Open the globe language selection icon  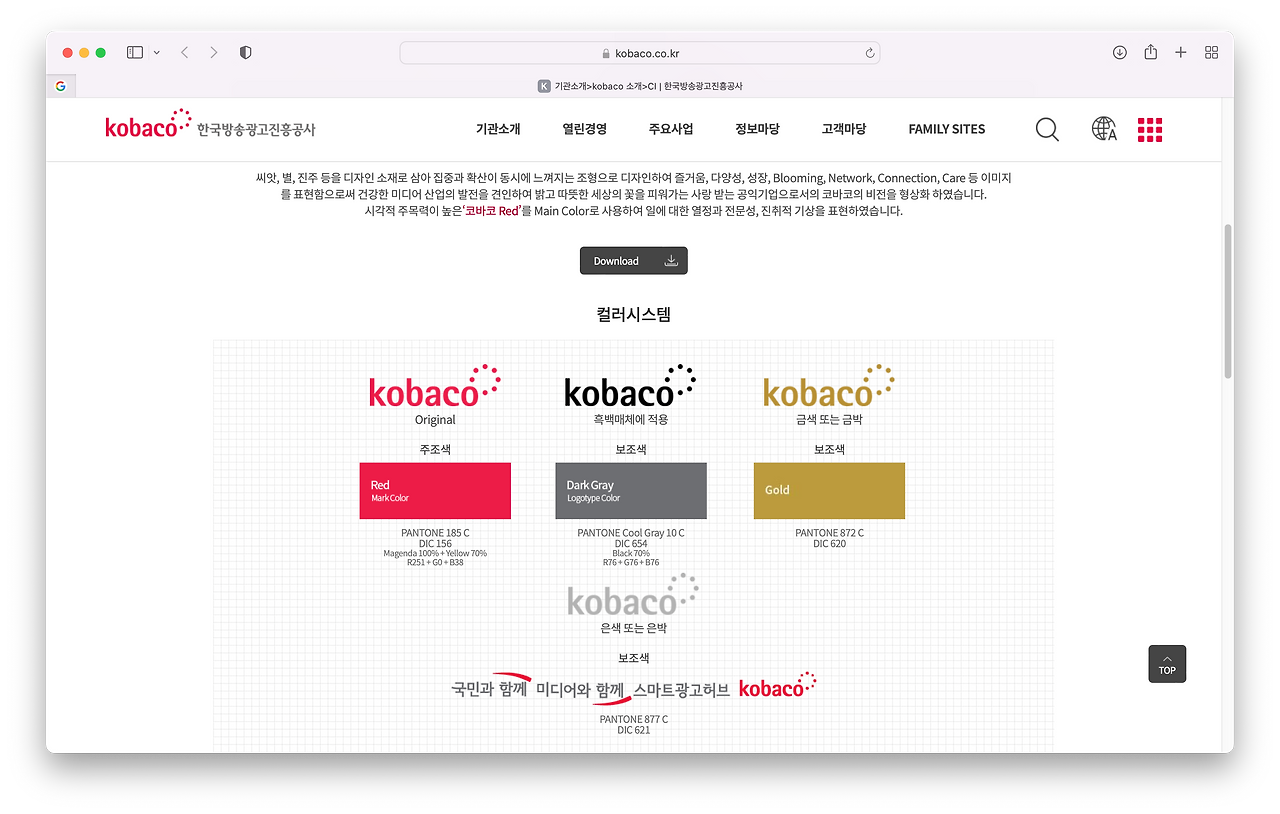(1103, 129)
